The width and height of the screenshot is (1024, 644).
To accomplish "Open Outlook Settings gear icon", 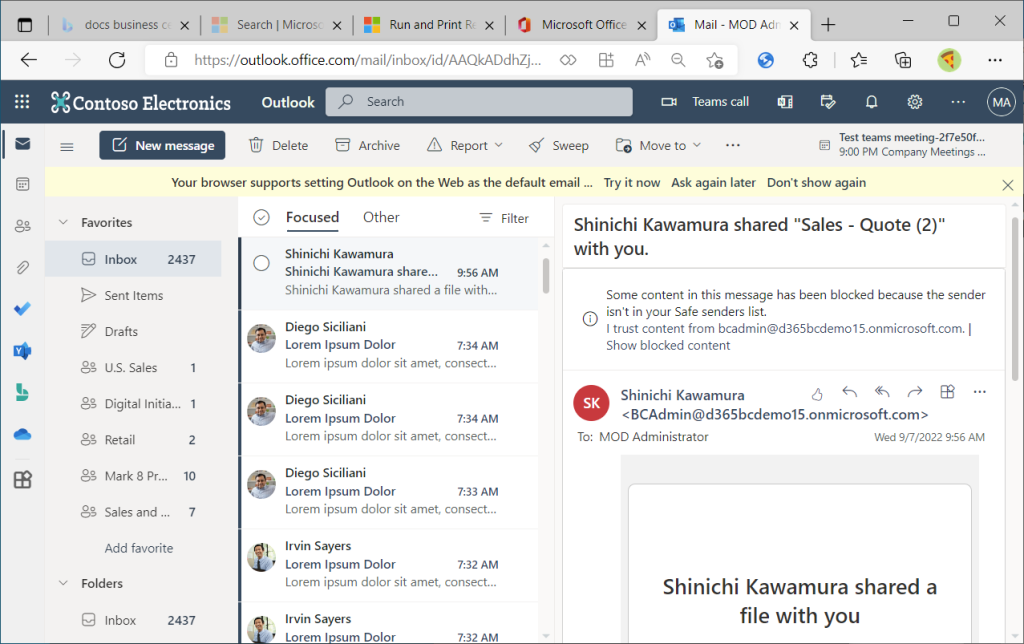I will 915,102.
